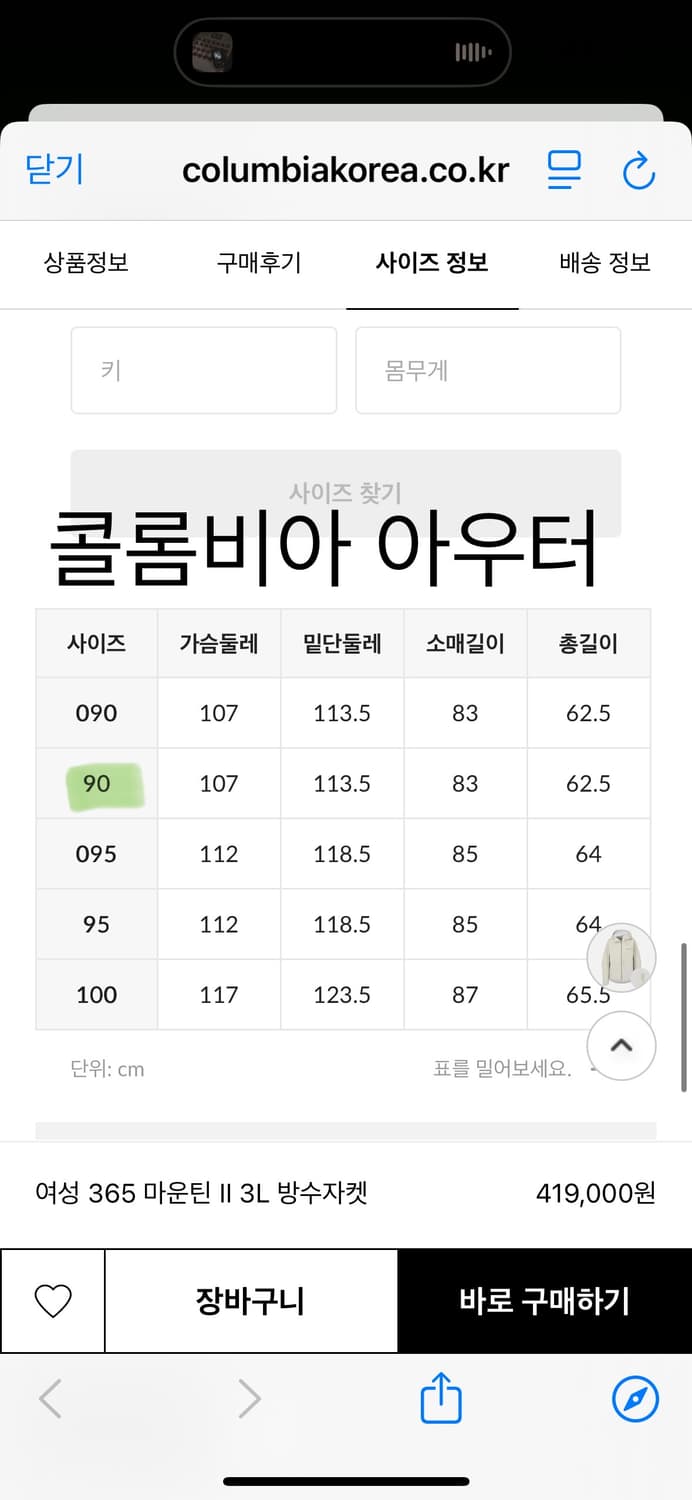Screen dimensions: 692x1500
Task: Toggle the heart wishlist icon
Action: click(51, 1301)
